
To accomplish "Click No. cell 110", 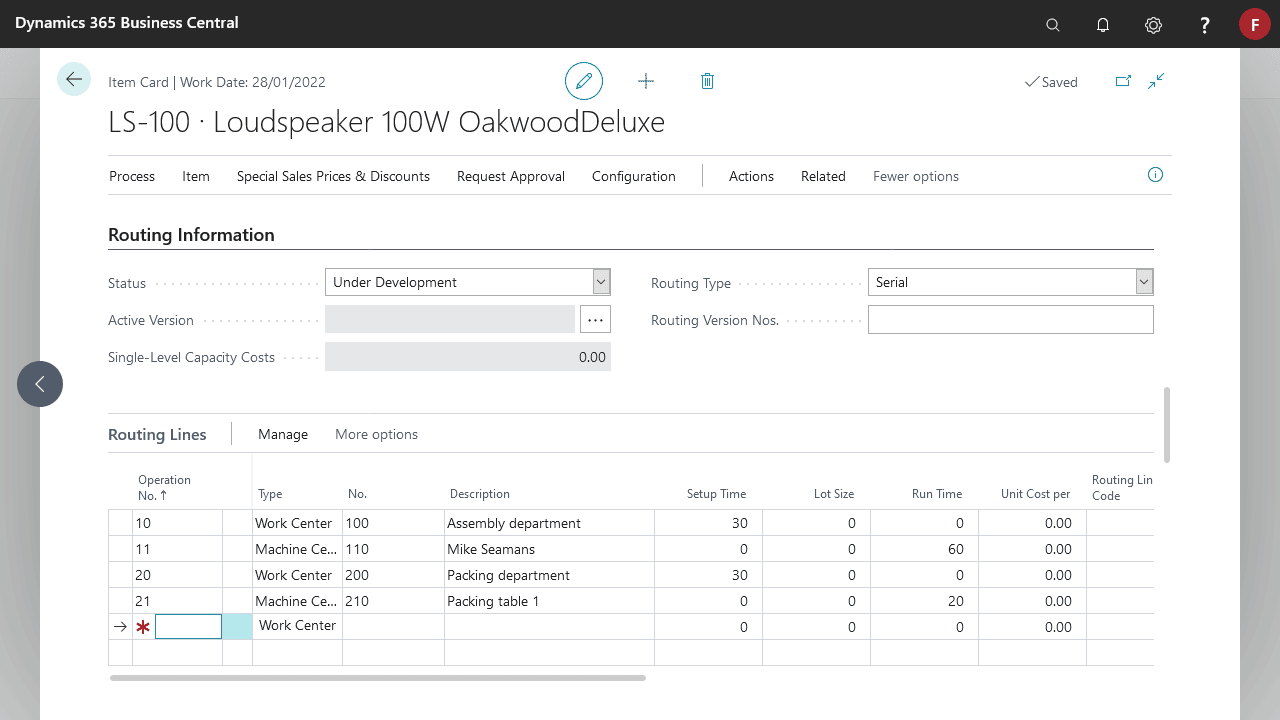I will 393,549.
